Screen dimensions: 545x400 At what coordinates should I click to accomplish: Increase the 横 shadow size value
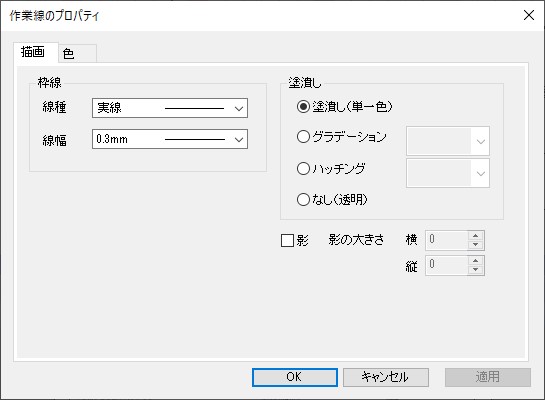pyautogui.click(x=476, y=236)
